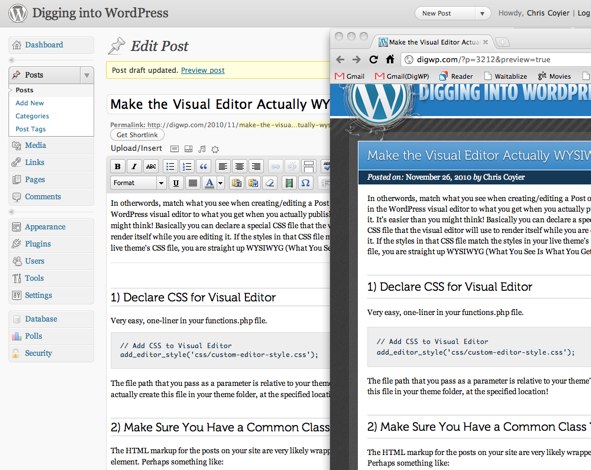Add audio via Upload/Insert
The width and height of the screenshot is (591, 470).
tap(202, 149)
